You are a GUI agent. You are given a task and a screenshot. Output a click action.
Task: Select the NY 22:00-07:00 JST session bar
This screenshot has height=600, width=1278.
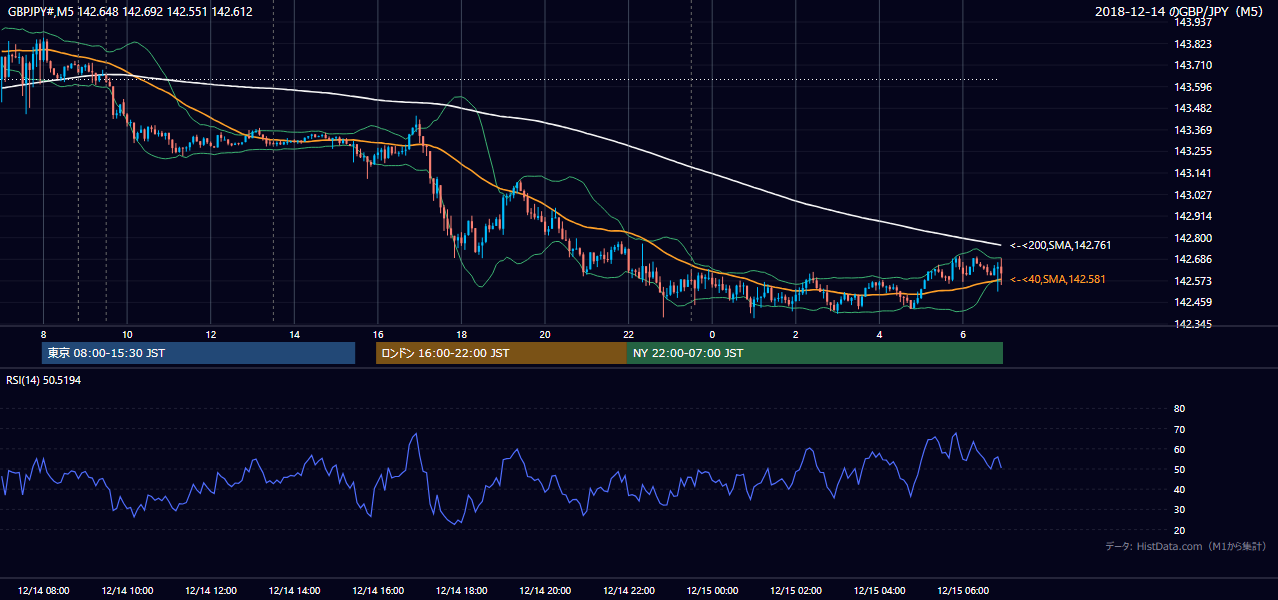[815, 353]
